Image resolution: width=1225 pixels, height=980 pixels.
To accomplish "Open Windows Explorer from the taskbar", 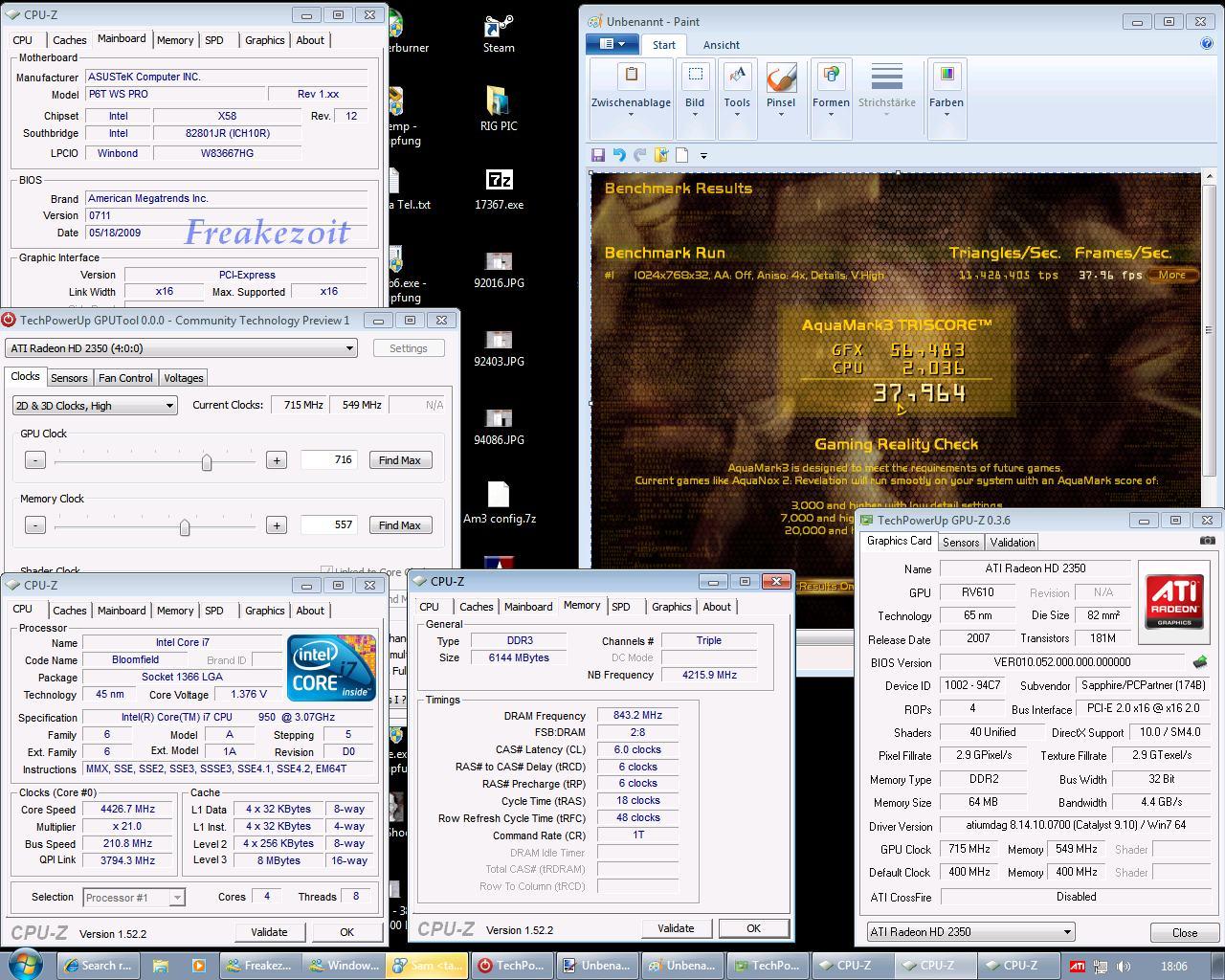I will point(160,966).
